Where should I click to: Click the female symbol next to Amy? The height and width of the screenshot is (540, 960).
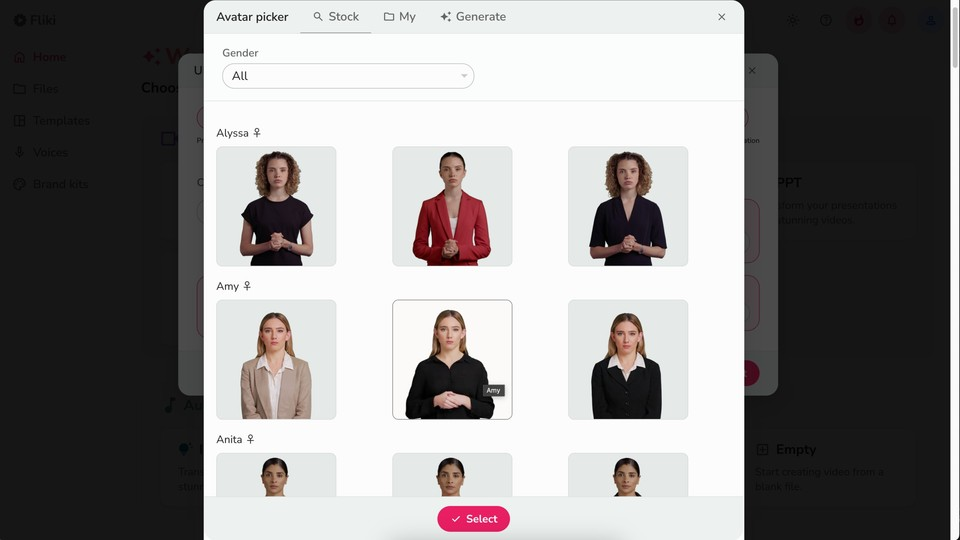247,285
